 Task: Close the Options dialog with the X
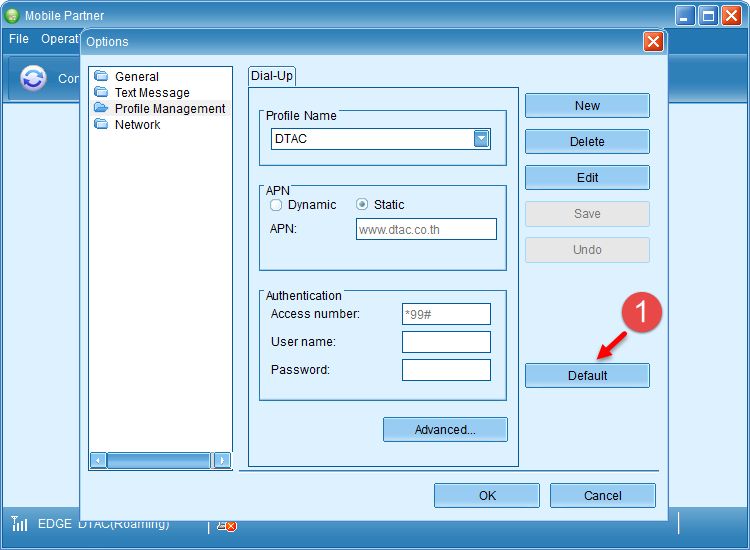tap(653, 42)
